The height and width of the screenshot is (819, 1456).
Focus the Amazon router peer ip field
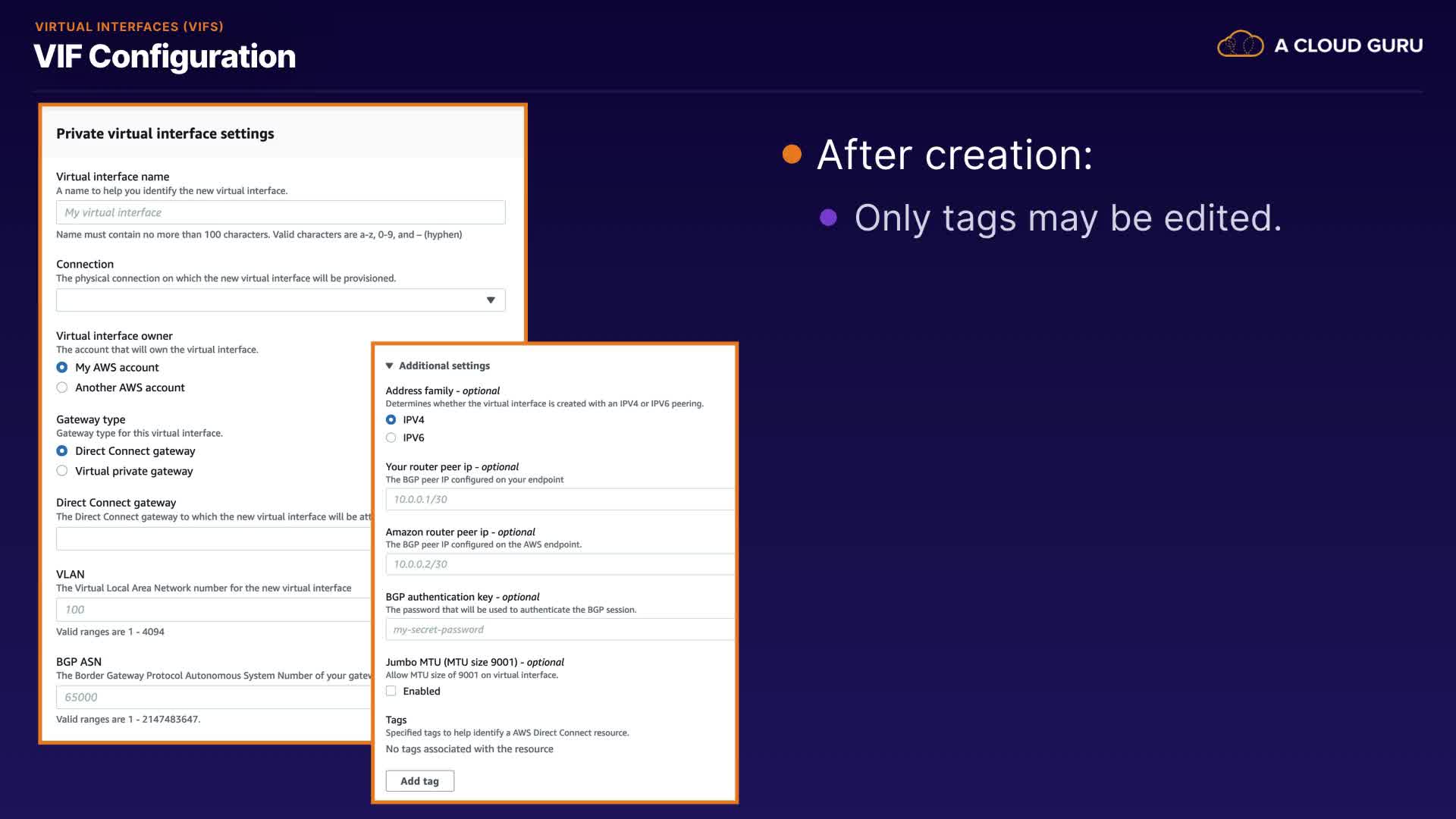(560, 565)
